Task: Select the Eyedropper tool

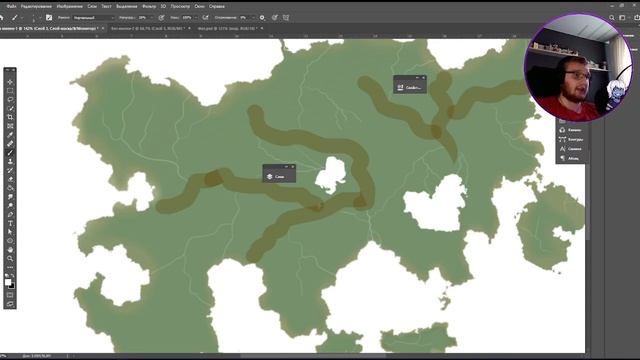Action: coord(10,135)
